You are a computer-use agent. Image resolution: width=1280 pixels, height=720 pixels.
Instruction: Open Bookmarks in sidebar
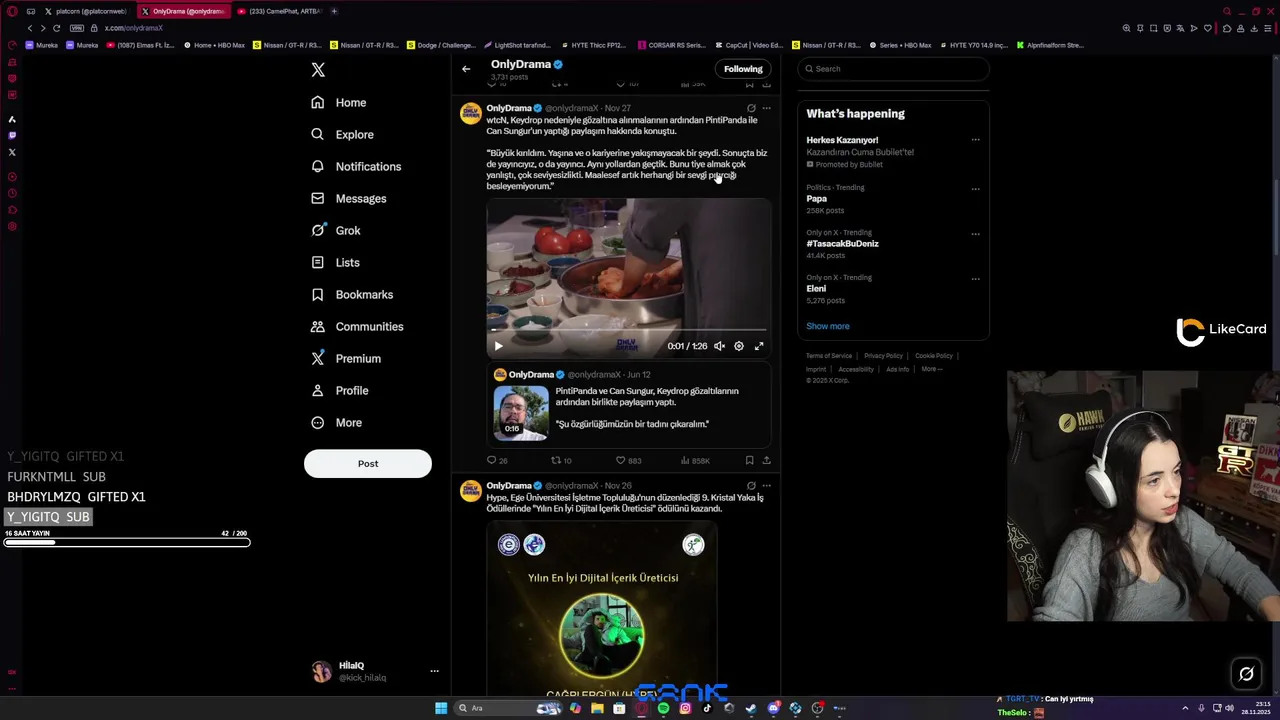[x=351, y=294]
